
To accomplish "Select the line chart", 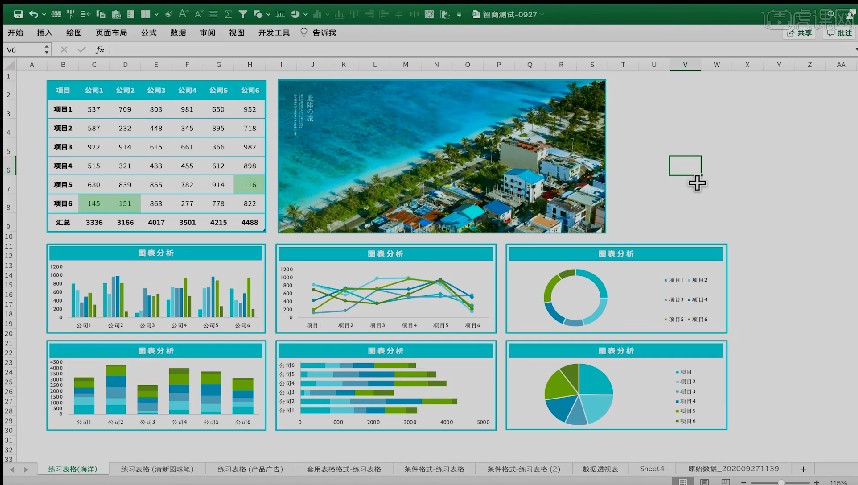I will (386, 288).
